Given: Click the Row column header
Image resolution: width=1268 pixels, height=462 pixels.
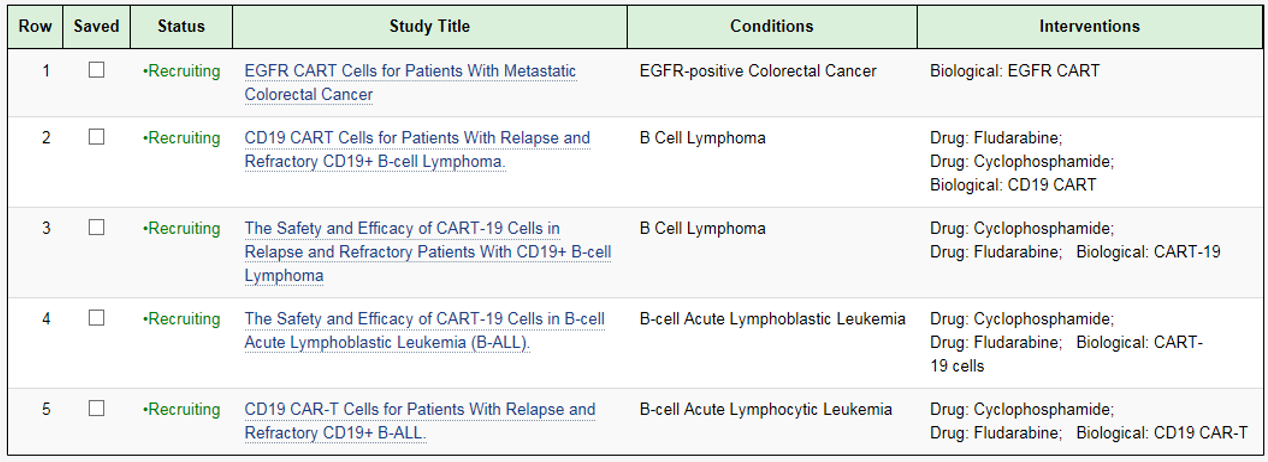Looking at the screenshot, I should pyautogui.click(x=35, y=27).
